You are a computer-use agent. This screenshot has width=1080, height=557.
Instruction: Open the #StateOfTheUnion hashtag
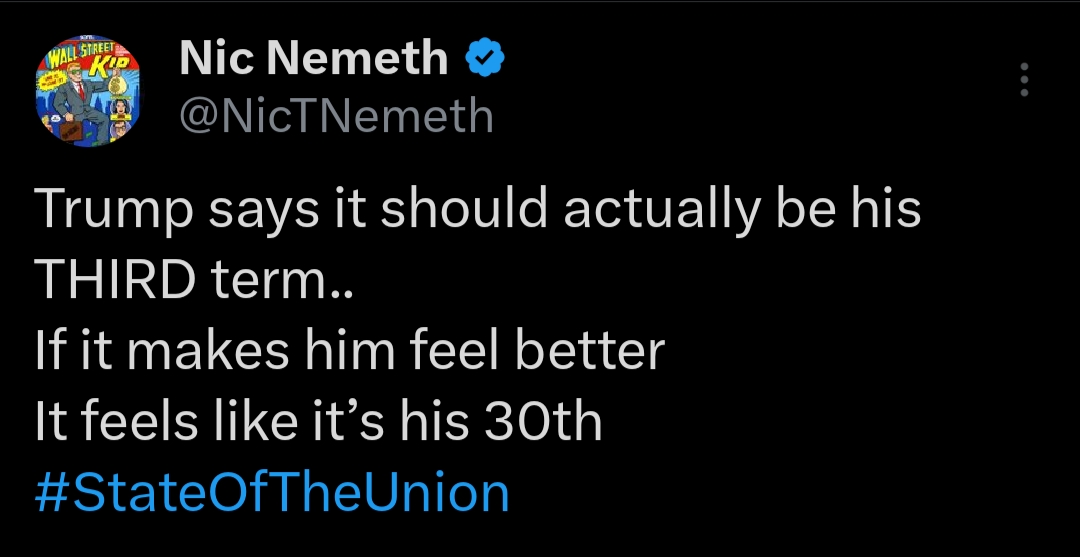272,494
